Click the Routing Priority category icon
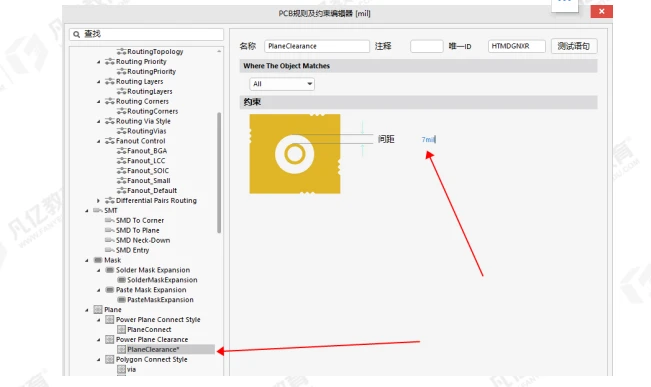651x387 pixels. tap(110, 61)
